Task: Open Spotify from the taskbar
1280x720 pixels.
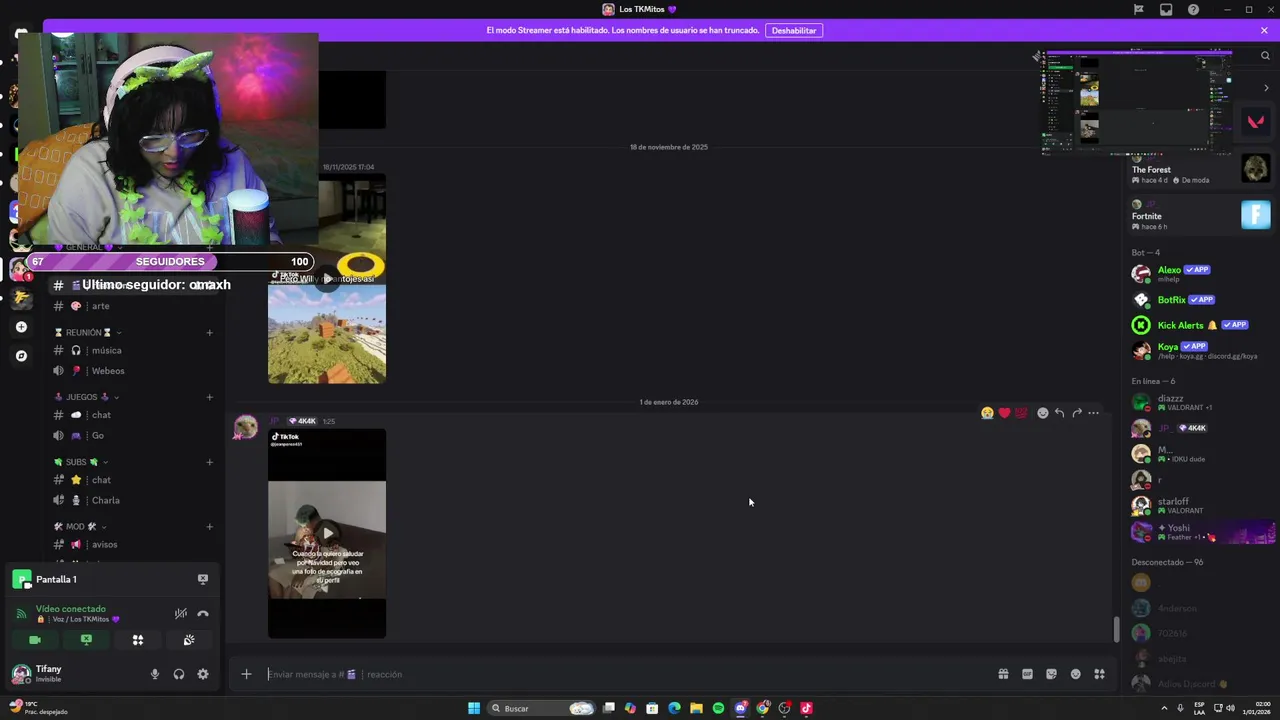Action: click(718, 708)
